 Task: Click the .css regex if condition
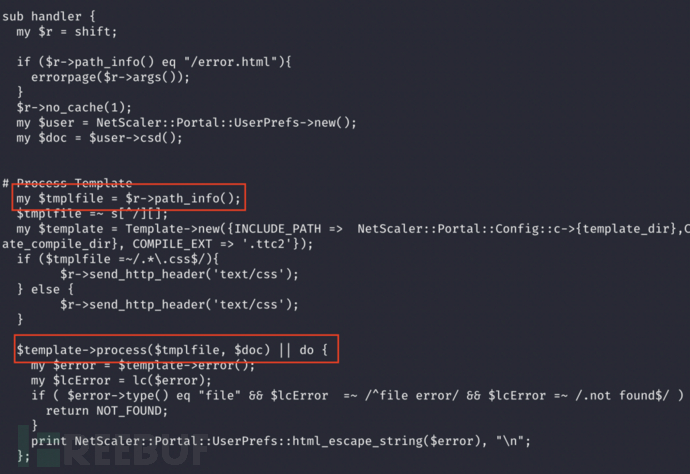tap(117, 259)
